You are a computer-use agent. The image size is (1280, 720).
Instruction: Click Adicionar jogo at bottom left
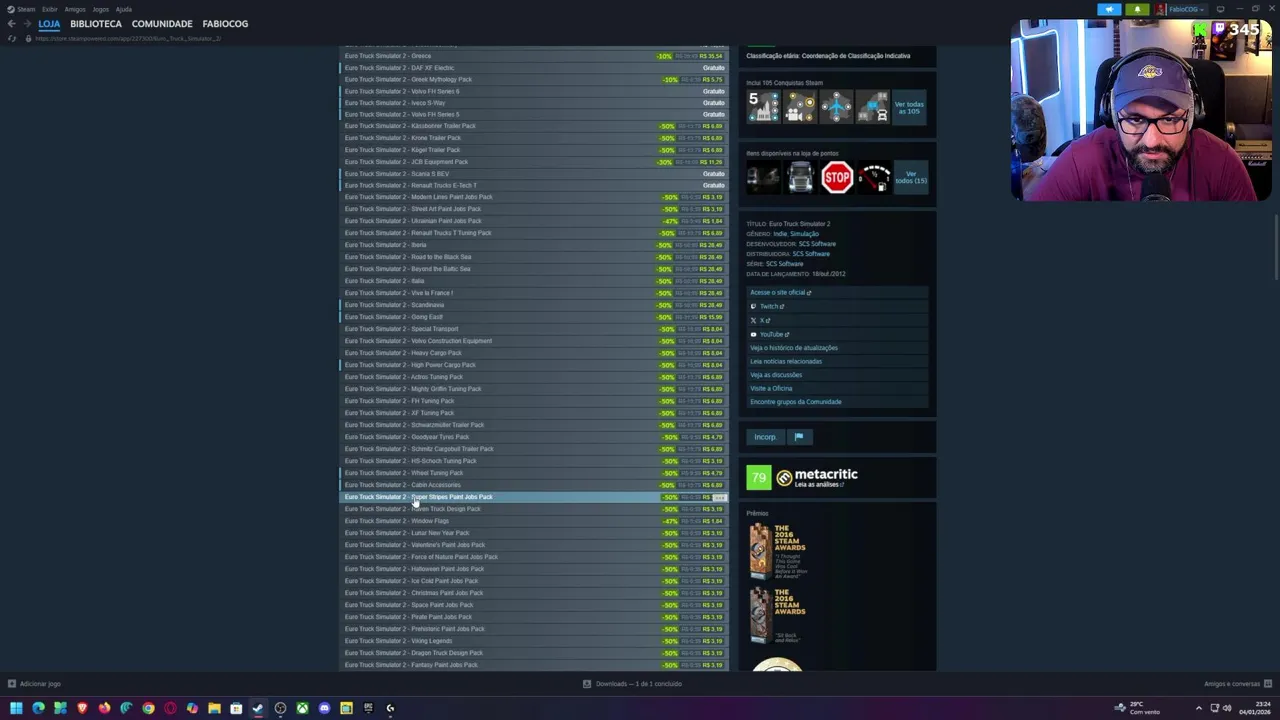[34, 684]
